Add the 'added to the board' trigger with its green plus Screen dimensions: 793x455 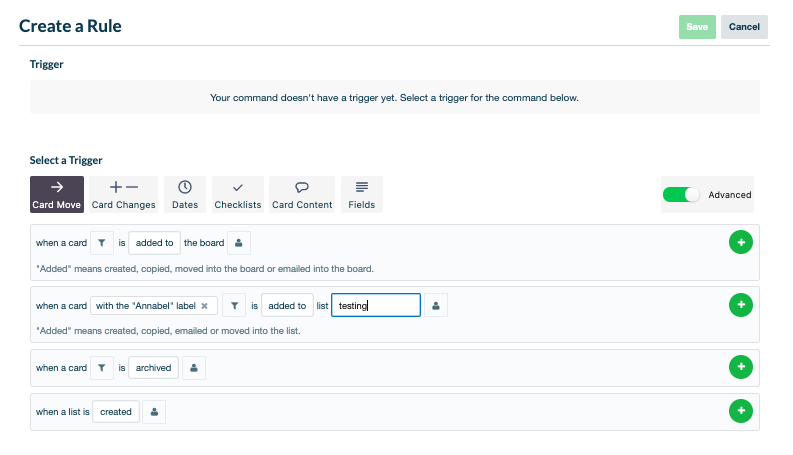click(740, 242)
